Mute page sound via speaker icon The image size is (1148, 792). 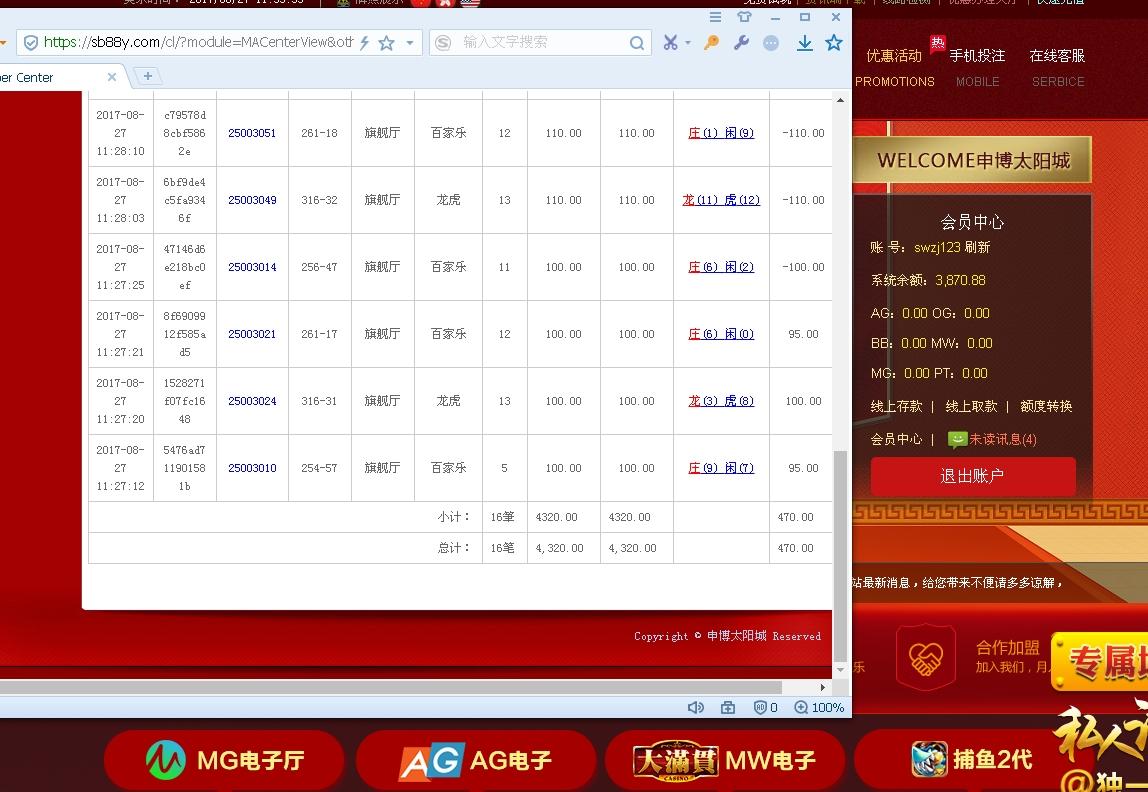pyautogui.click(x=696, y=707)
